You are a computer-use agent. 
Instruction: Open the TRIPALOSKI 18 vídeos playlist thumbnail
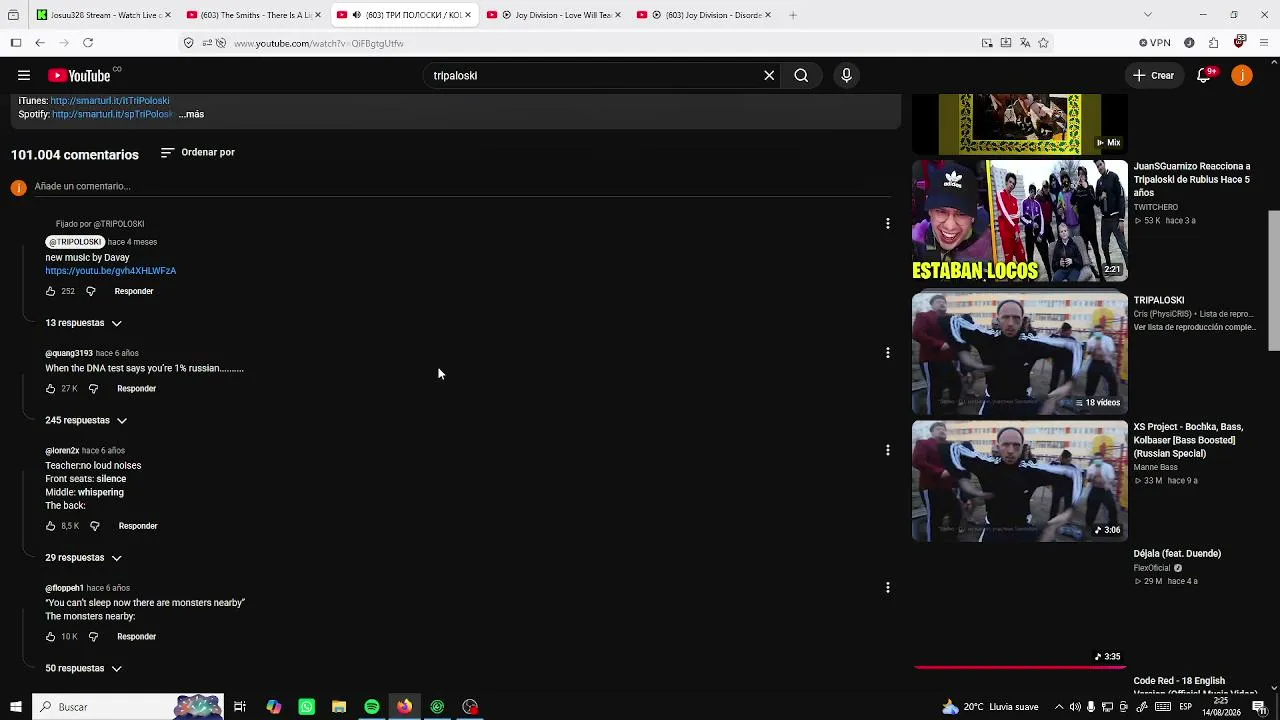coord(1019,352)
